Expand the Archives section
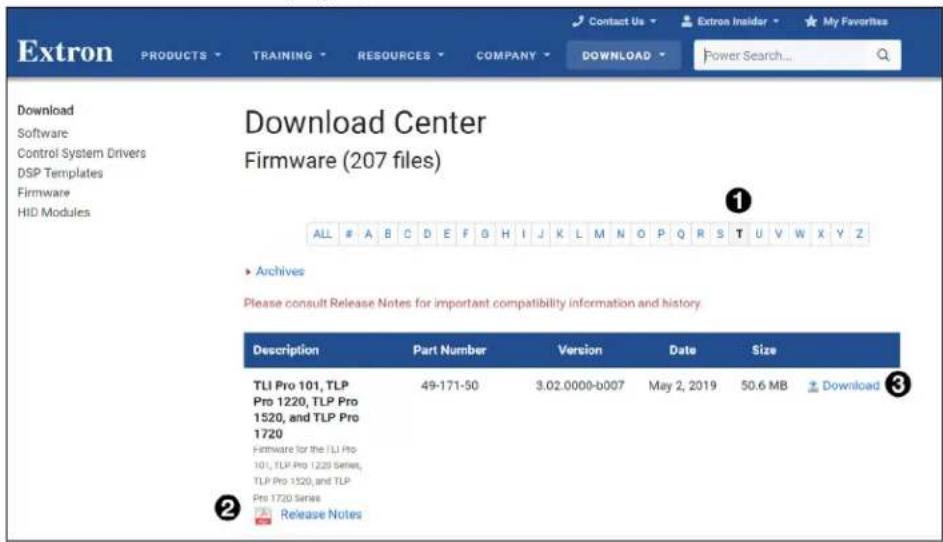943x542 pixels. (x=275, y=271)
